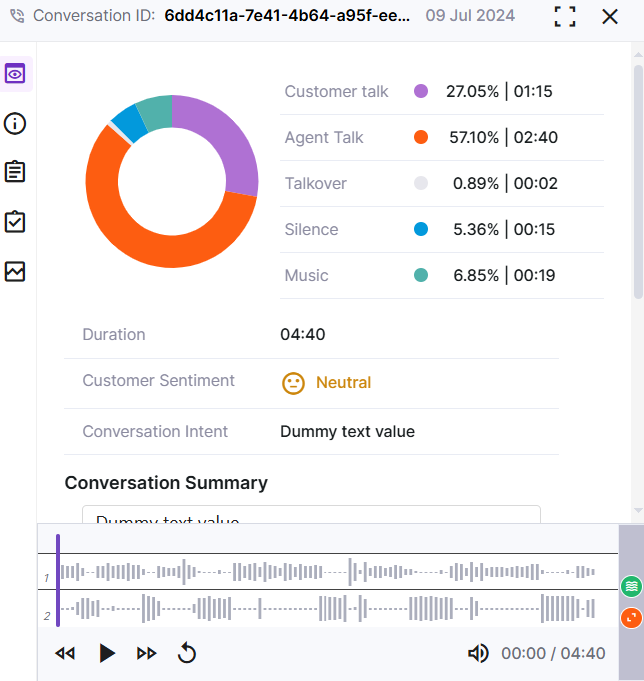This screenshot has height=681, width=644.
Task: Click the conversation ID value 6dd4c11a-7e41-4b64-a95f-ee...
Action: [x=287, y=16]
